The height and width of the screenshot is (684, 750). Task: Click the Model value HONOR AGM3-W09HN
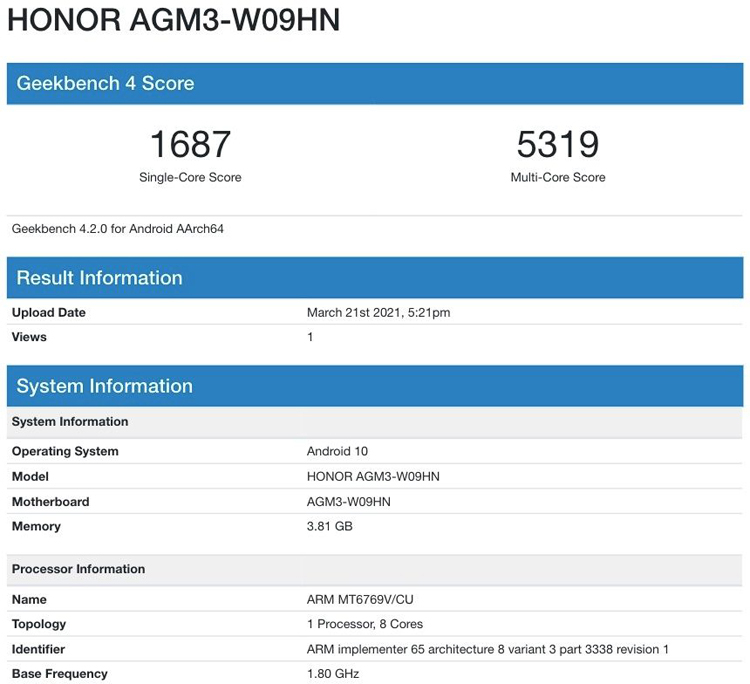point(373,476)
